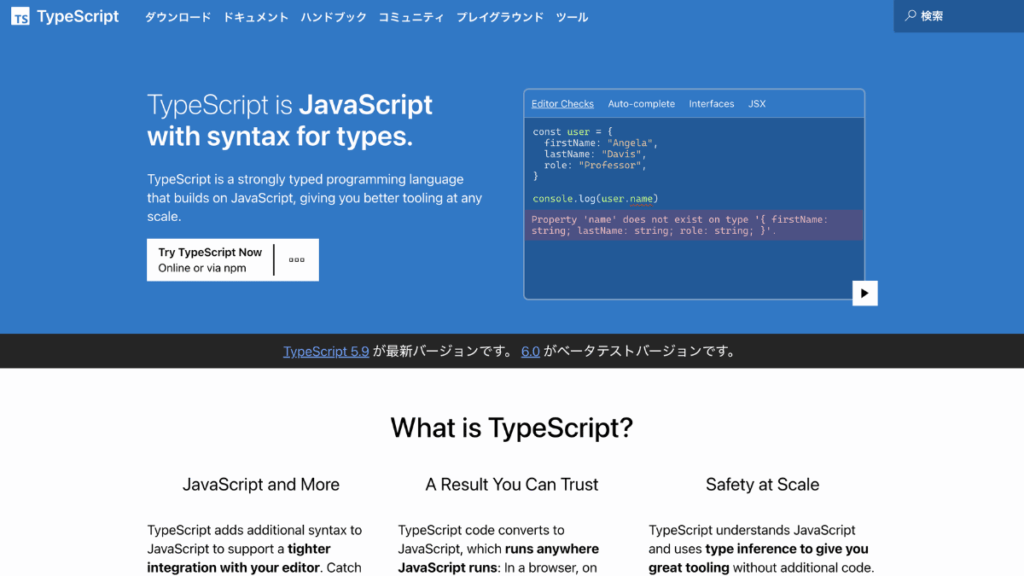The width and height of the screenshot is (1024, 576).
Task: Click the TypeScript logo icon
Action: coord(20,16)
